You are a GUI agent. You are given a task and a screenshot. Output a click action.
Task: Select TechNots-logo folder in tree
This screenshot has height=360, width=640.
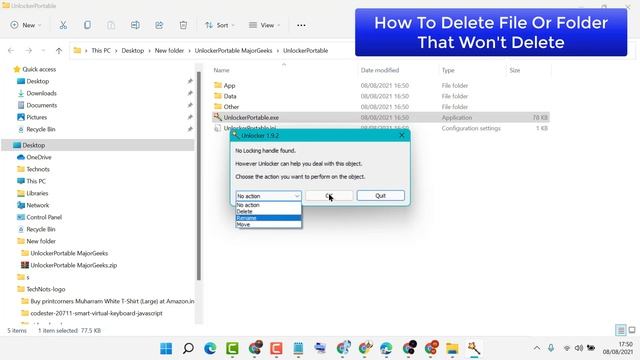(x=46, y=289)
